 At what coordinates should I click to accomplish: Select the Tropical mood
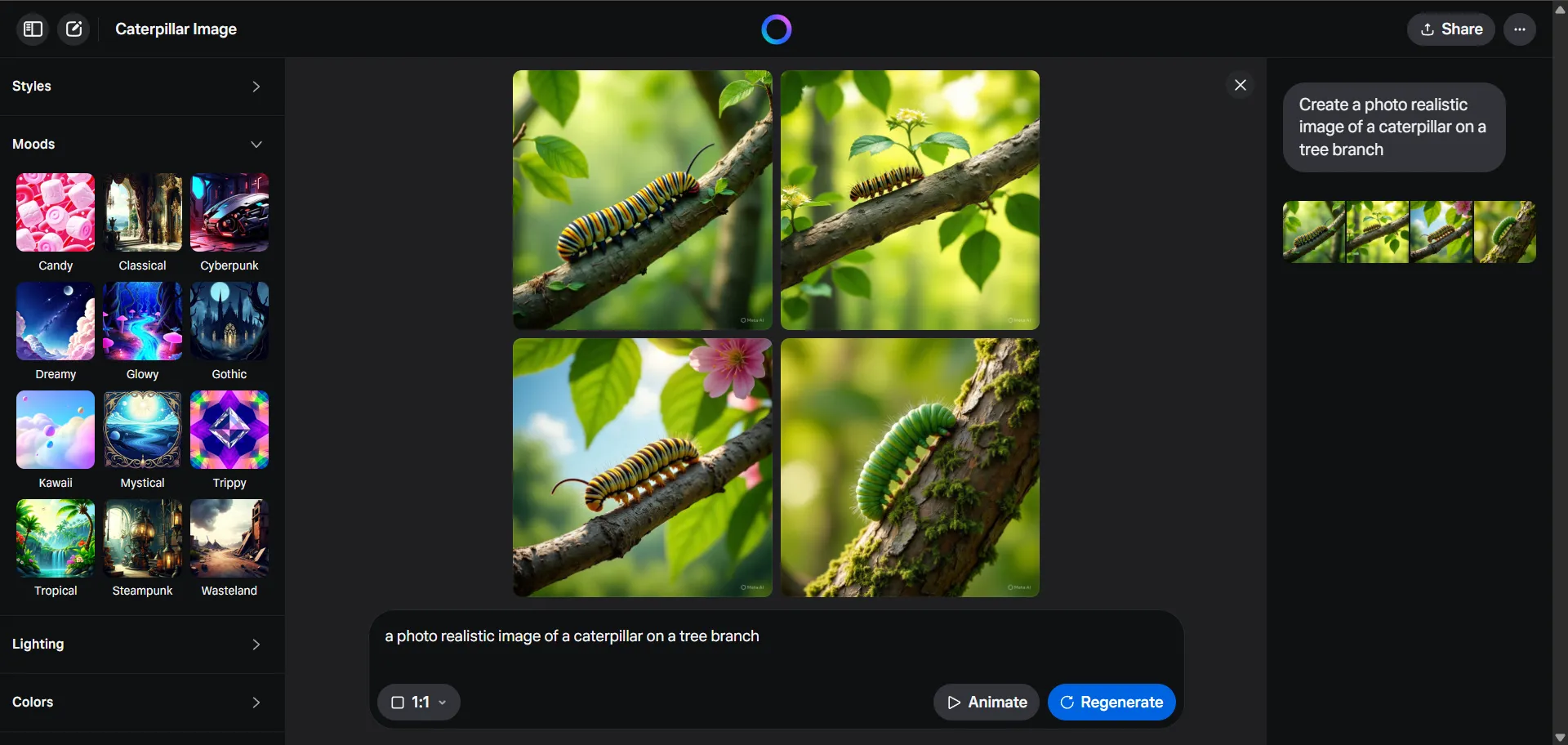(x=54, y=538)
